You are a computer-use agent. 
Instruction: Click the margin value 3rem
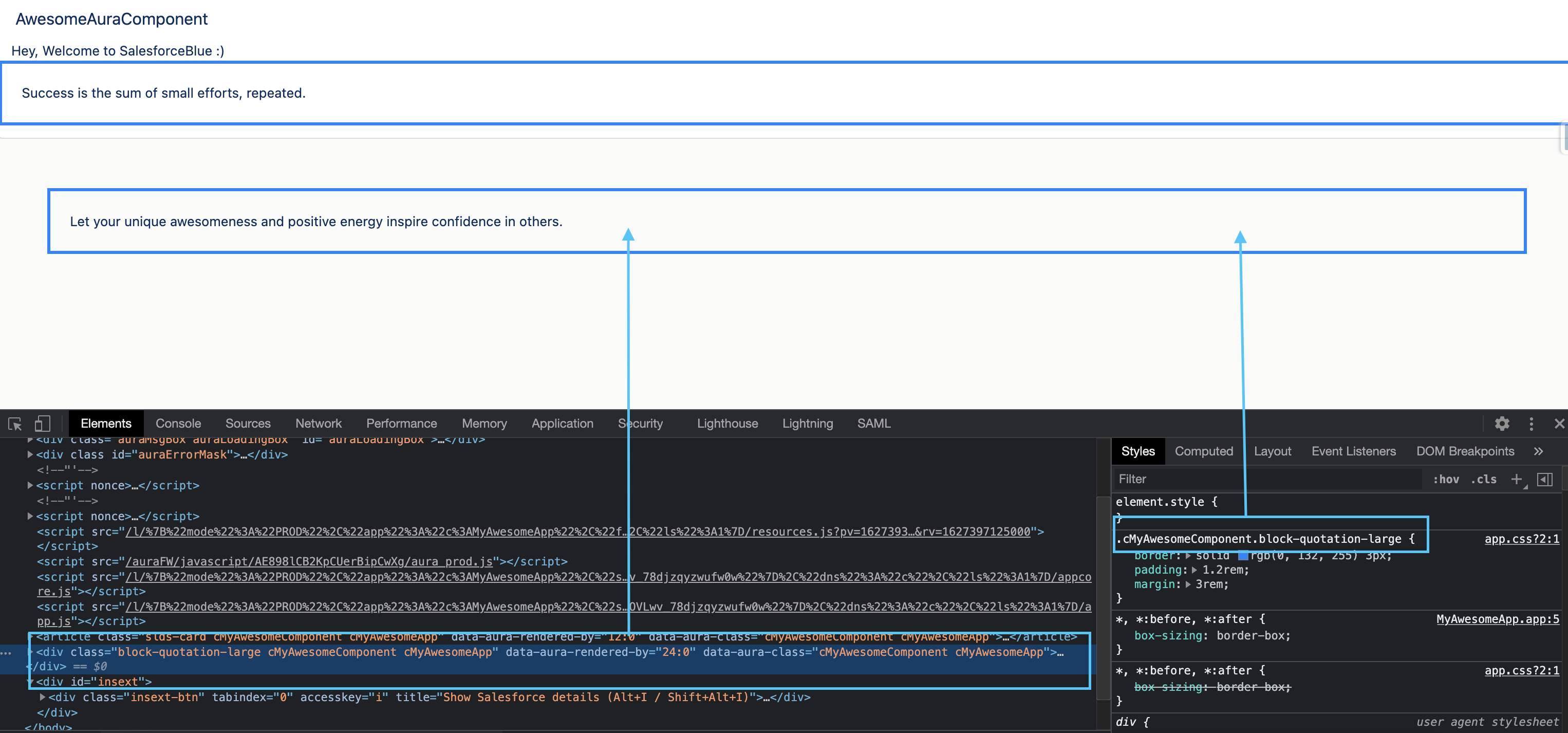(x=1211, y=584)
